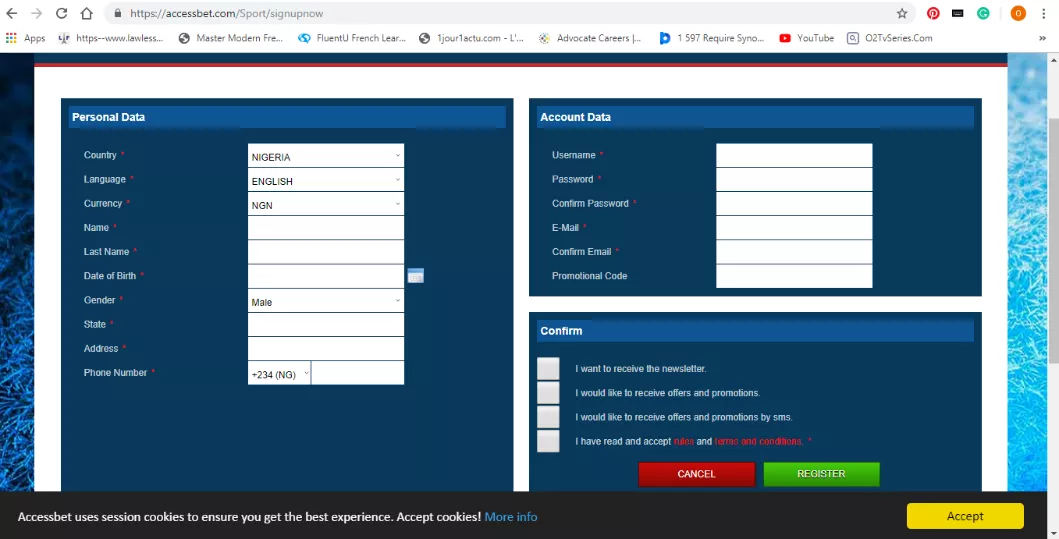Focus the Confirm Email field

794,252
